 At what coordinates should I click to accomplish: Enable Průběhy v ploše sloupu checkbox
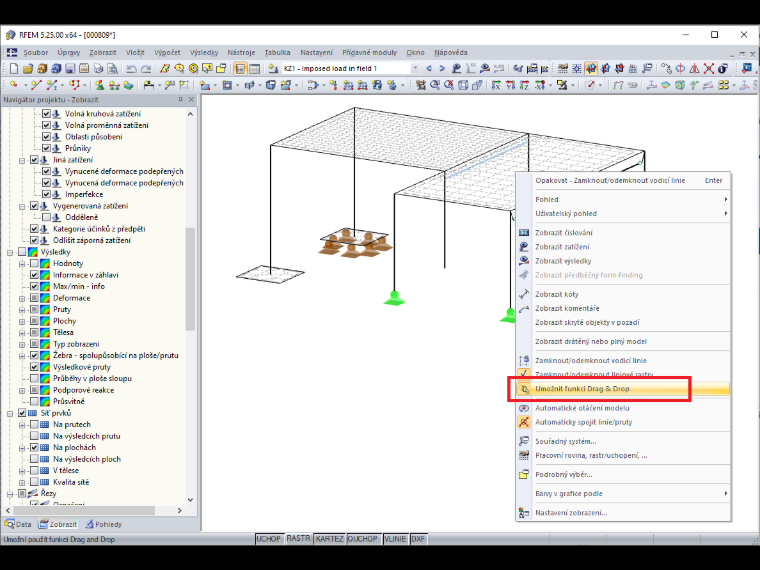(x=34, y=379)
